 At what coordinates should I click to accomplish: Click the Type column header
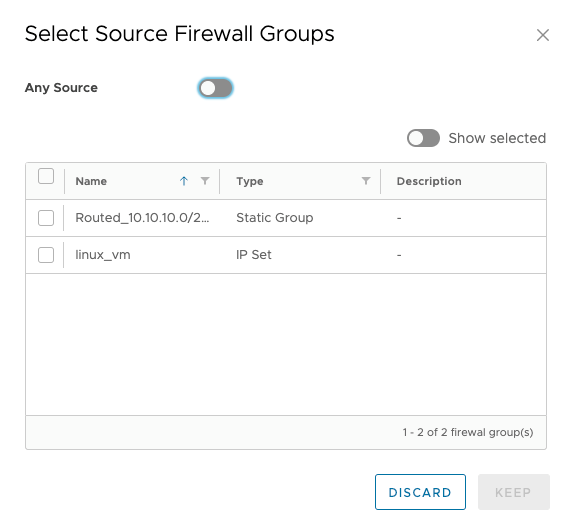pos(250,181)
